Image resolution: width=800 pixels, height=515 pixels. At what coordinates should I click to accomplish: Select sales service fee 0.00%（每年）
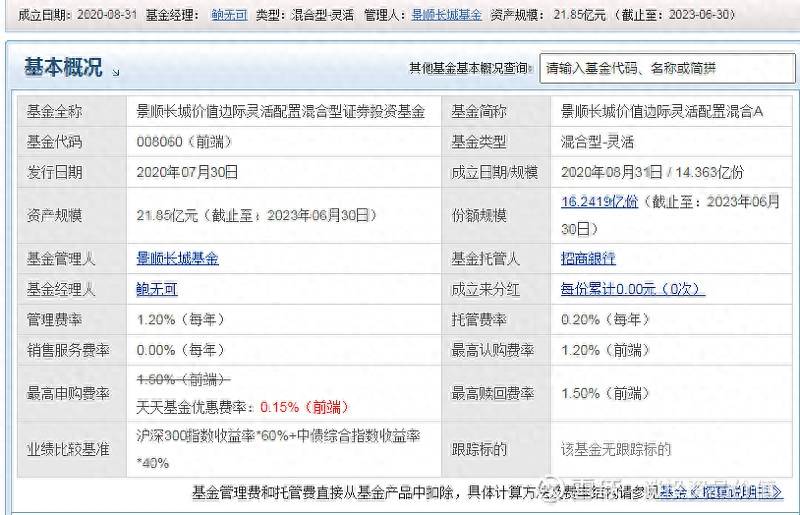(x=181, y=350)
